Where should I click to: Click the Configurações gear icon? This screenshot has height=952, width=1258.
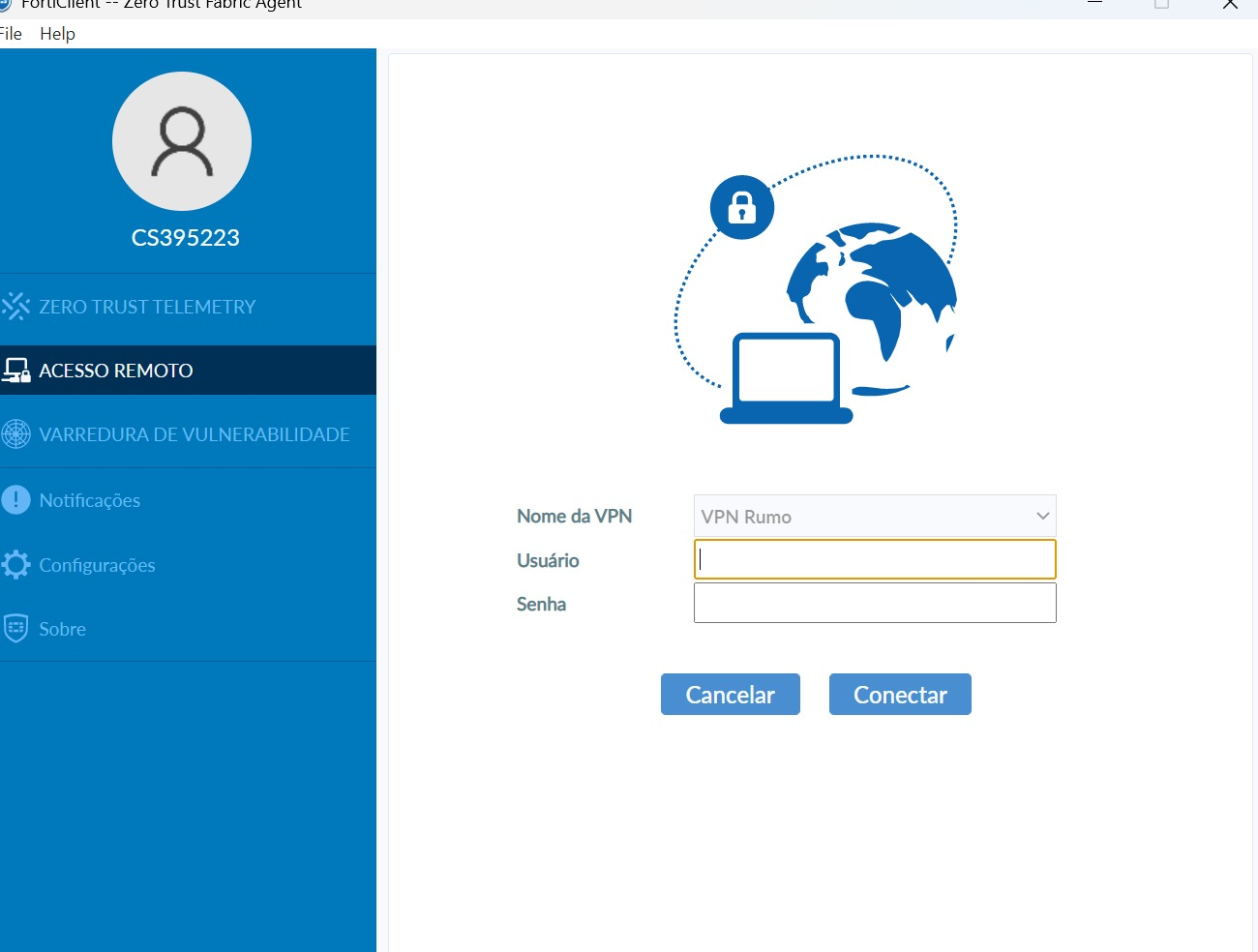coord(15,565)
